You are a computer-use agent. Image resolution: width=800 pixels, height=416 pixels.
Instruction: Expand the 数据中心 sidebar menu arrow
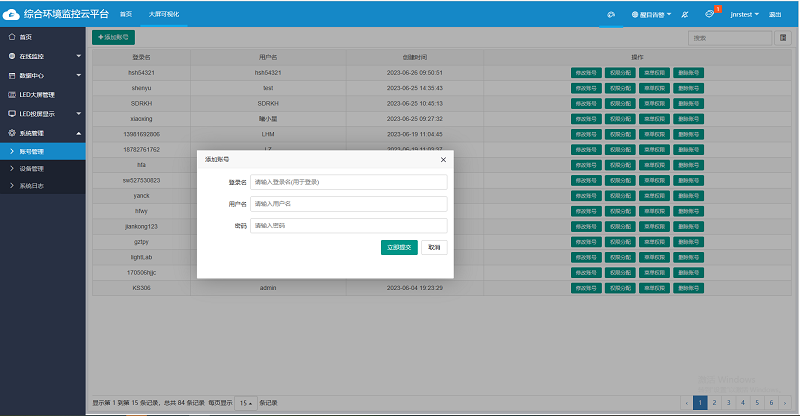click(78, 75)
